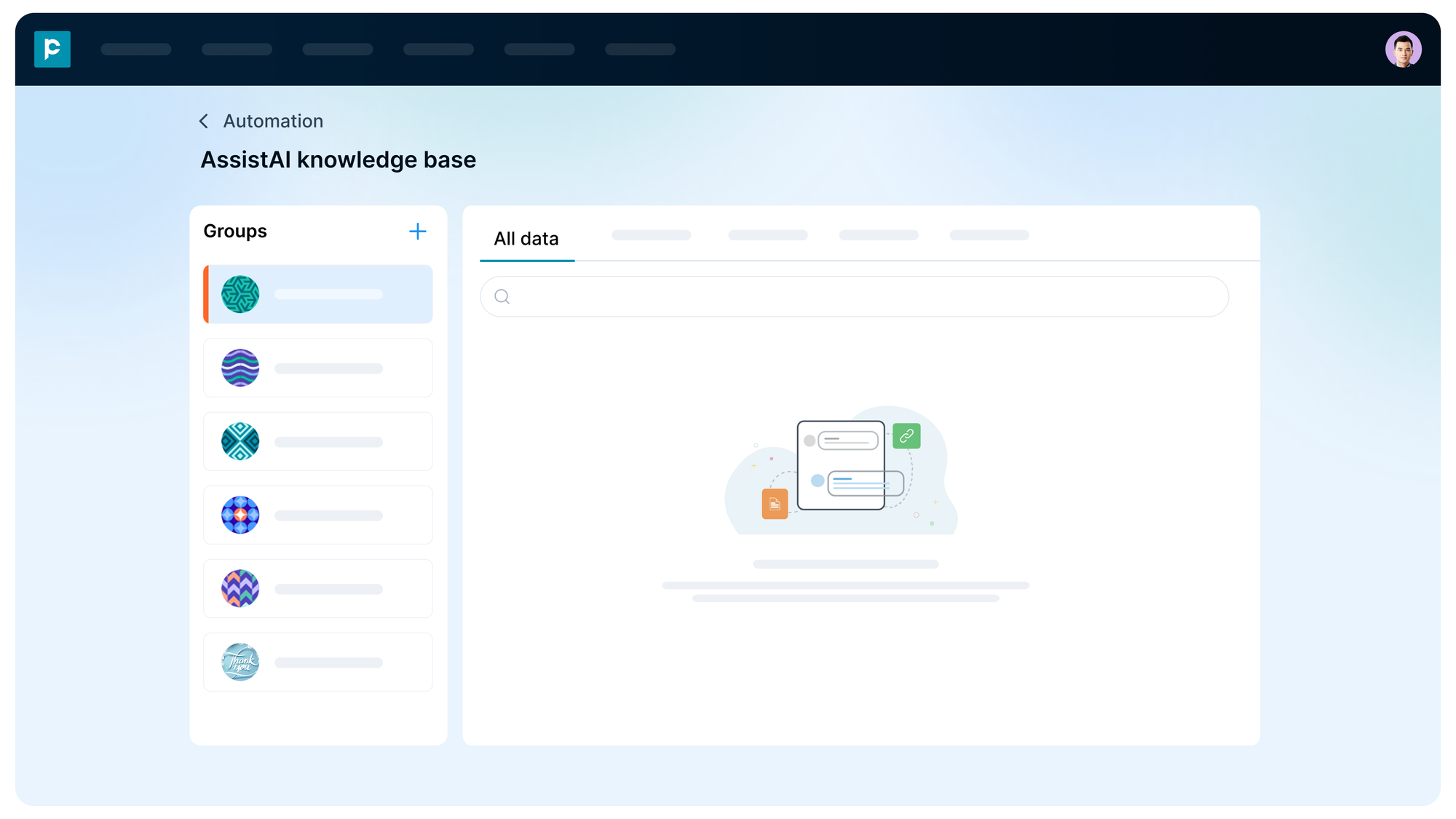Screen dimensions: 1456x819
Task: Click the teal P logo icon
Action: (52, 50)
